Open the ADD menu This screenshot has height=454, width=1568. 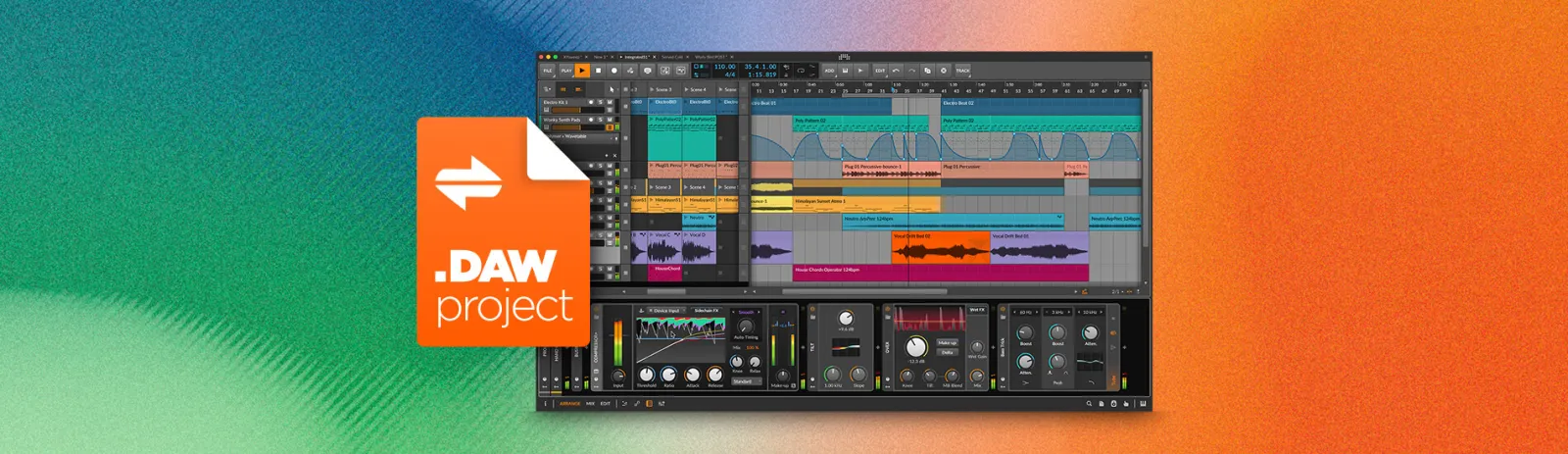click(x=829, y=71)
